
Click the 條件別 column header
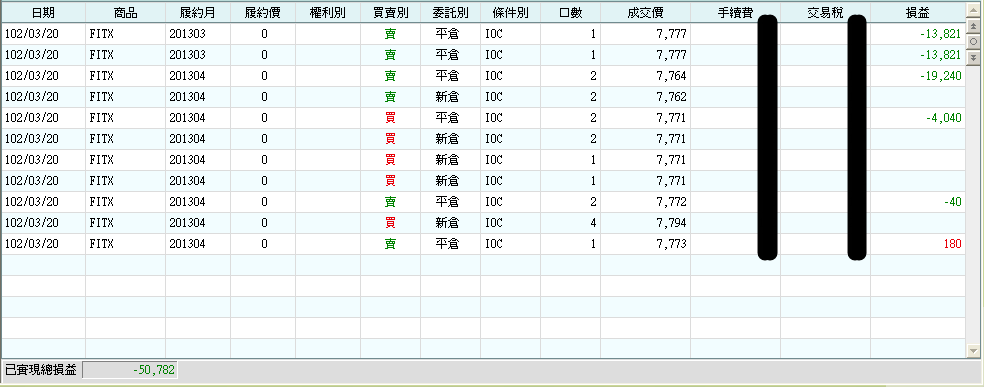point(510,13)
